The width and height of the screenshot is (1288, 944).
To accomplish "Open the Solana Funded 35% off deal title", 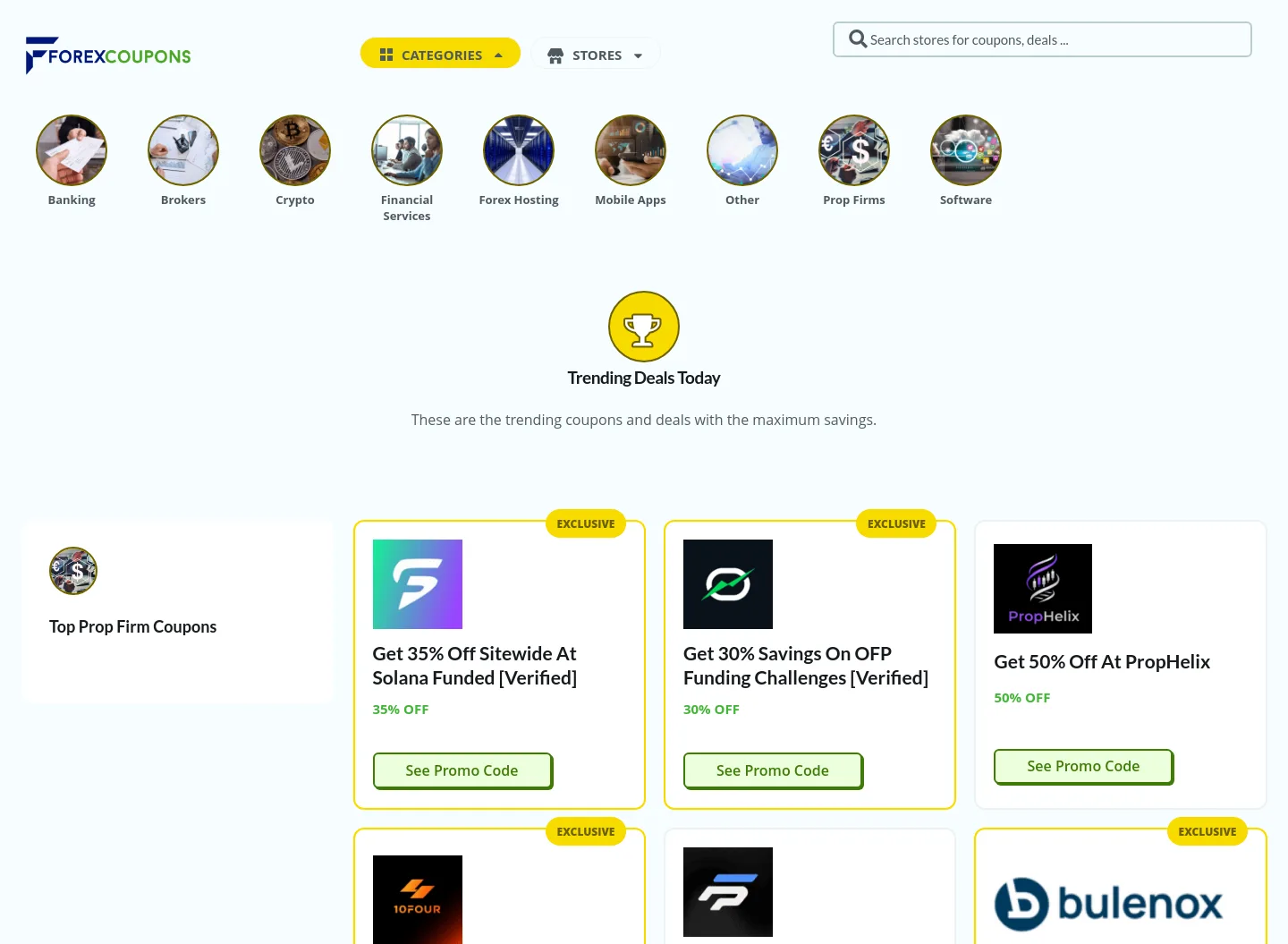I will point(474,666).
